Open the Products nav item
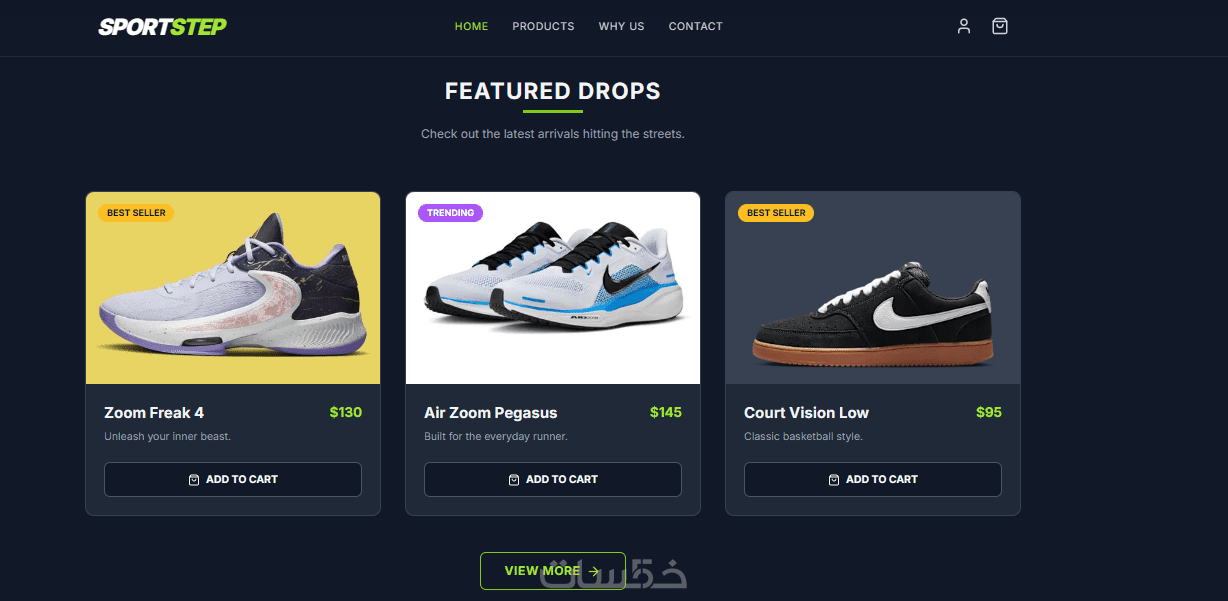This screenshot has height=601, width=1228. 543,26
